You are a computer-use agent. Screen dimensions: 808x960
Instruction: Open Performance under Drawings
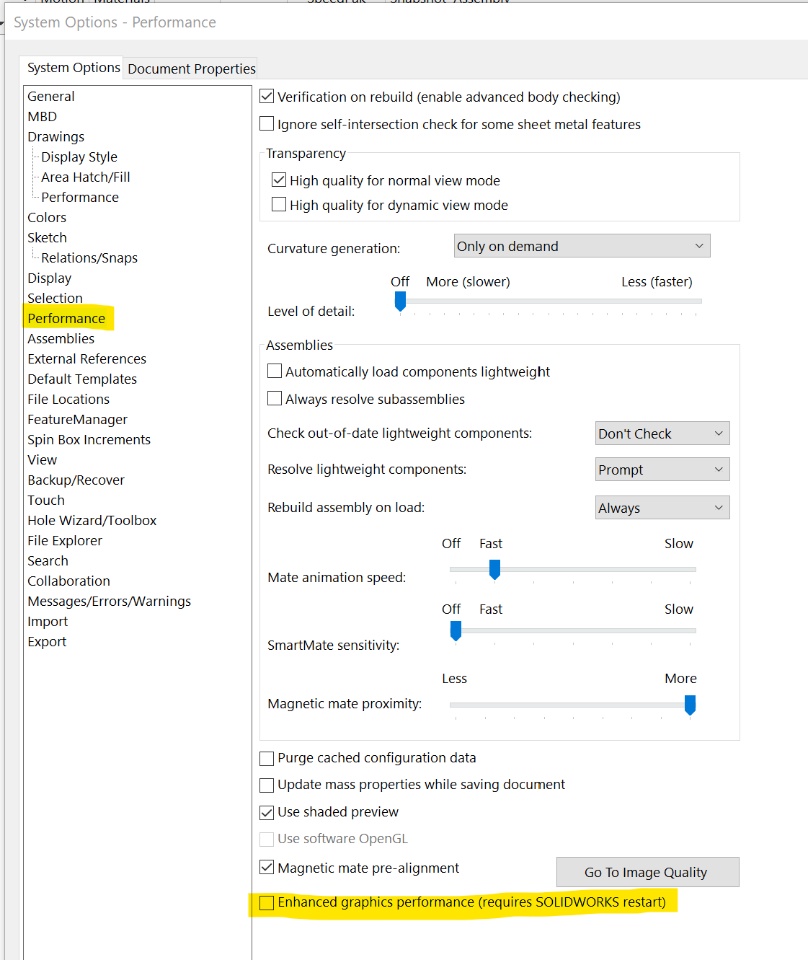pos(80,197)
